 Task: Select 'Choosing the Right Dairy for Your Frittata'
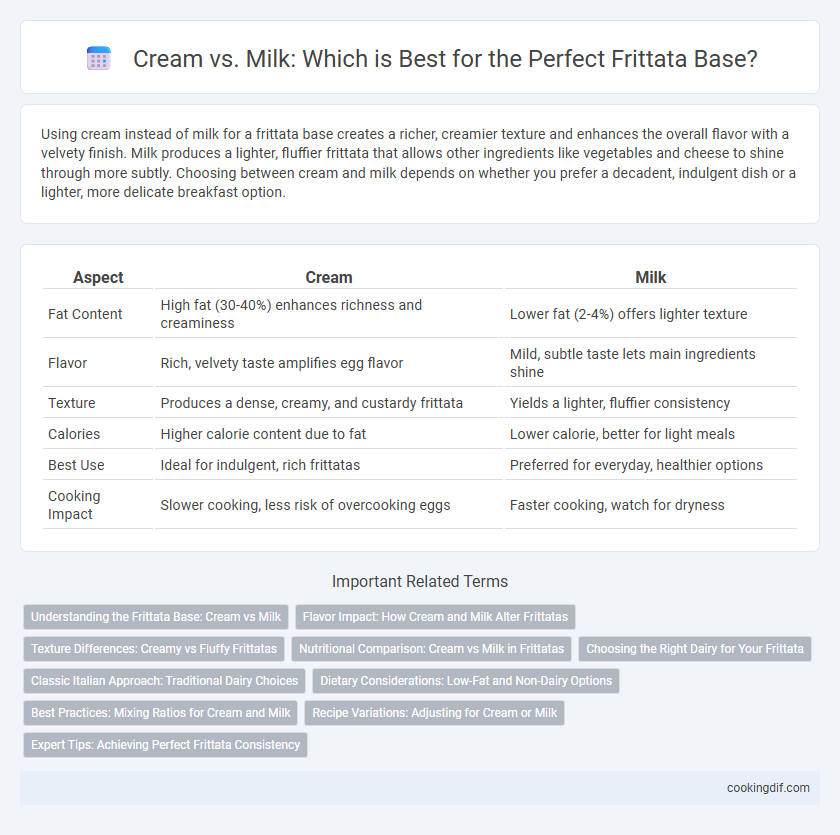point(695,649)
